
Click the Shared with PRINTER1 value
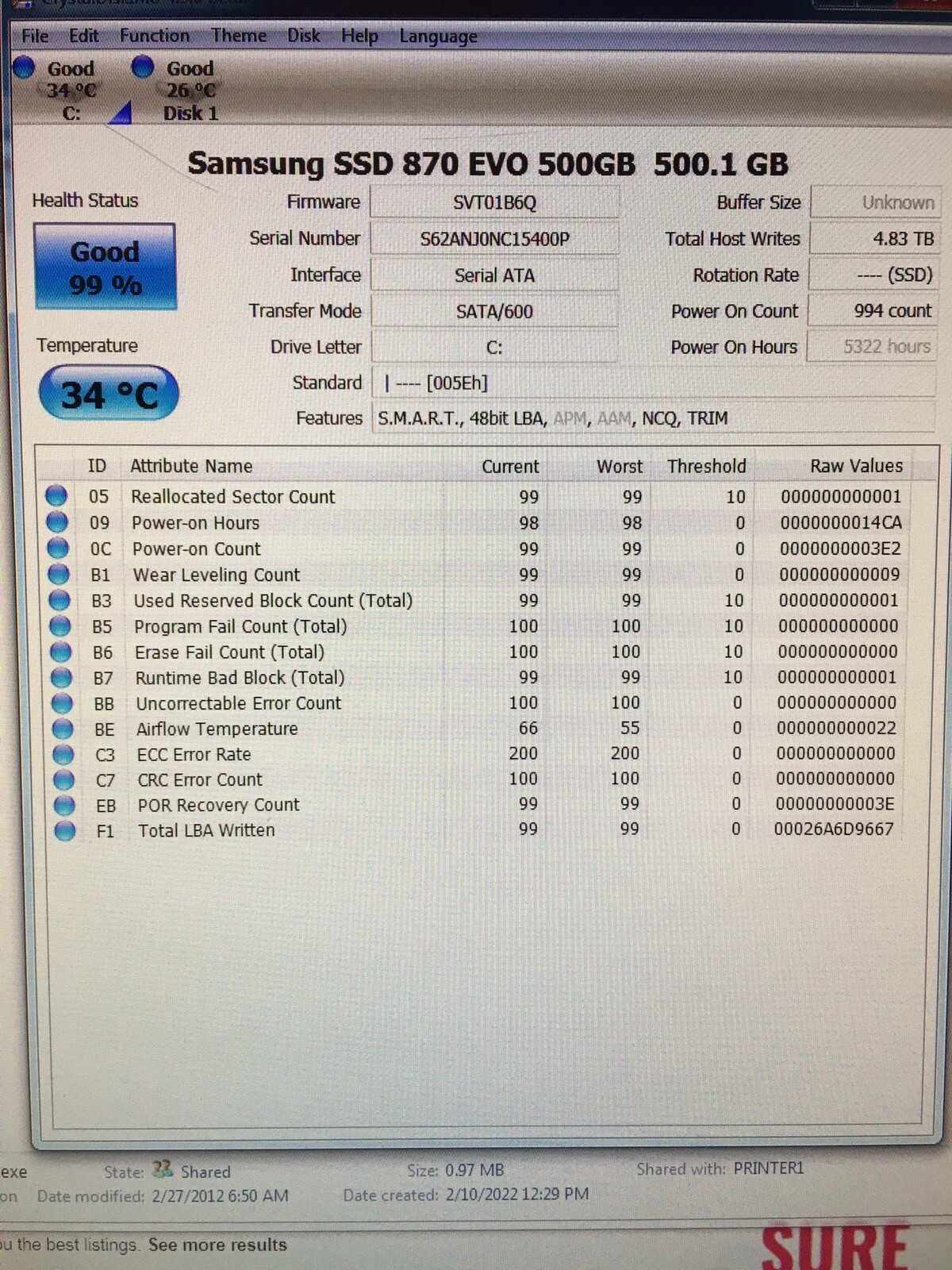(769, 1168)
